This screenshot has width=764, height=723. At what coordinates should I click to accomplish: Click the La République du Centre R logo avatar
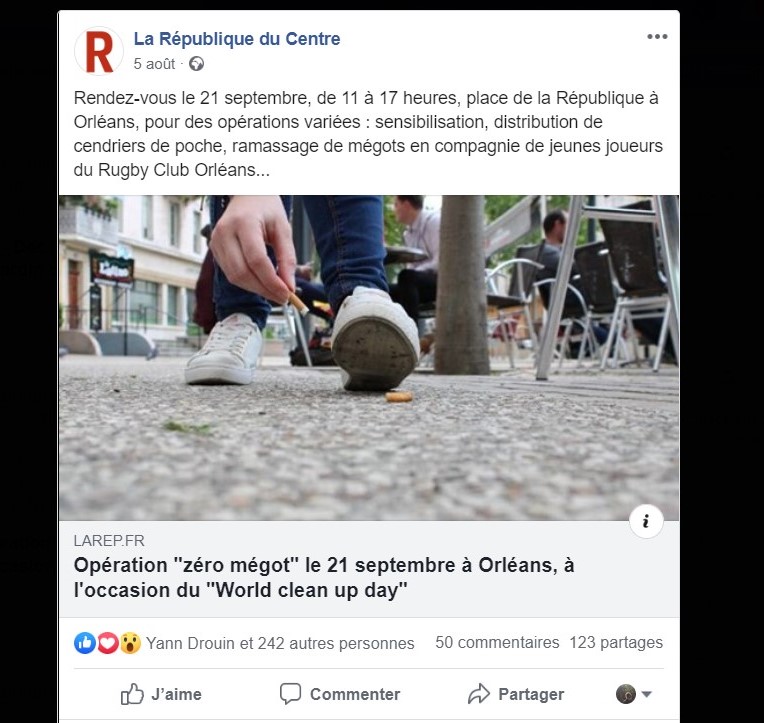click(99, 51)
